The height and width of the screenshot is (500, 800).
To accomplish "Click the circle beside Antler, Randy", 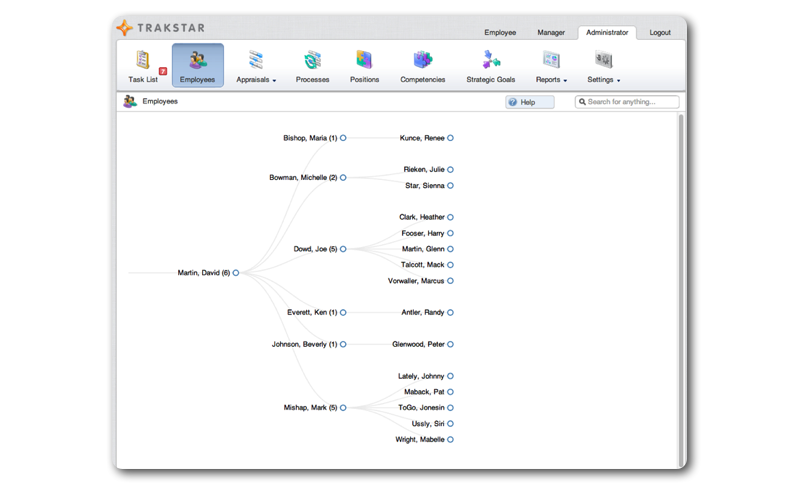I will click(450, 312).
